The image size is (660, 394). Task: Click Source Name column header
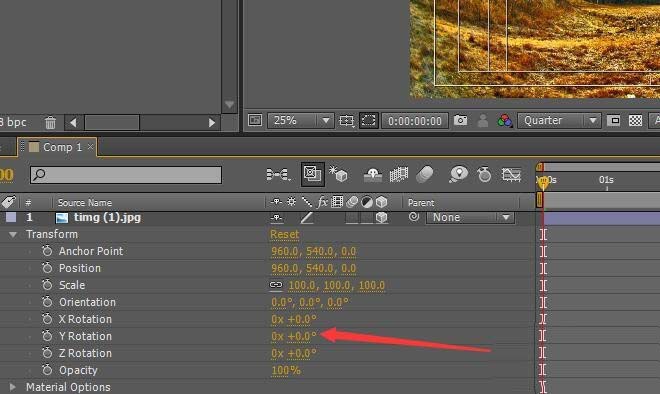[x=85, y=203]
